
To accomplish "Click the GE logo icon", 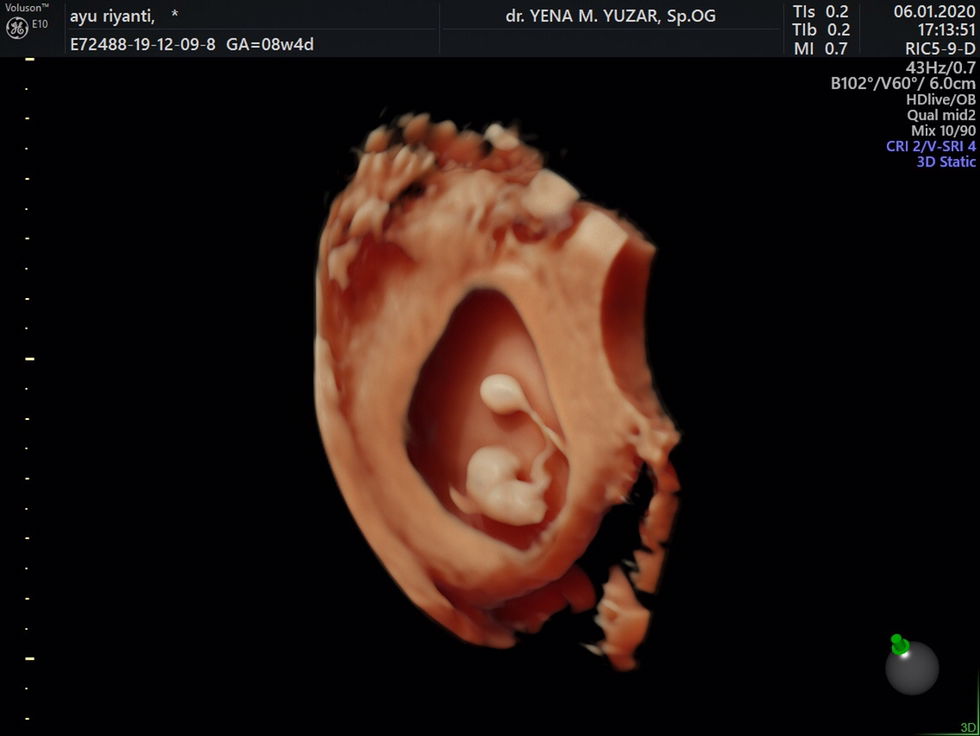I will tap(17, 28).
